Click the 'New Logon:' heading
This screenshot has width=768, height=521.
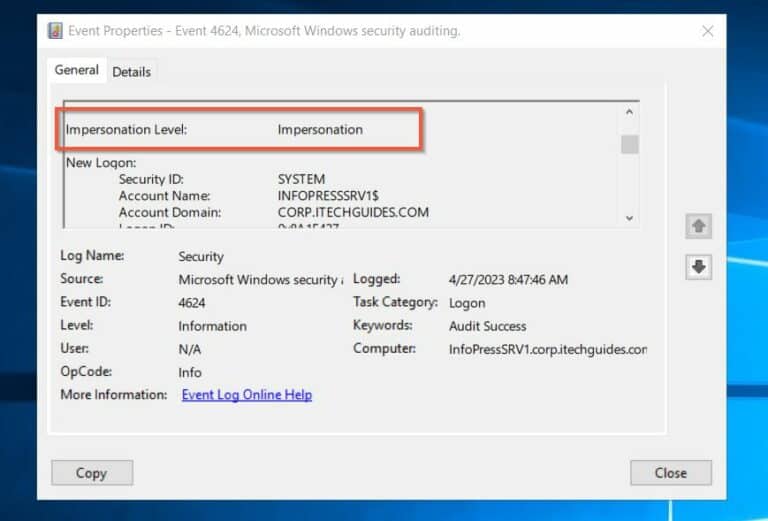(101, 163)
